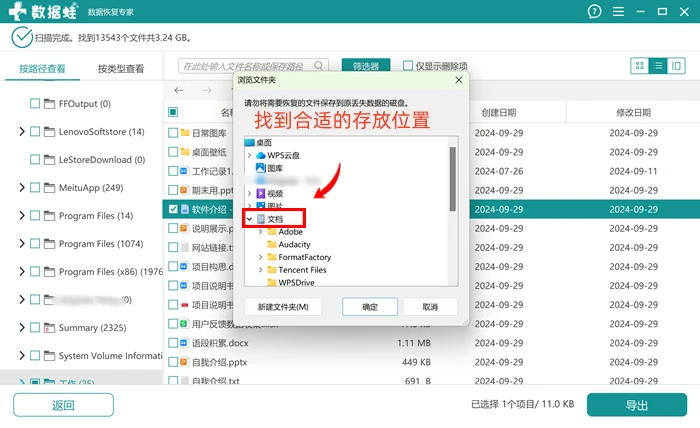Click the folder dialog vertical scrollbar
This screenshot has width=700, height=428.
coord(453,179)
